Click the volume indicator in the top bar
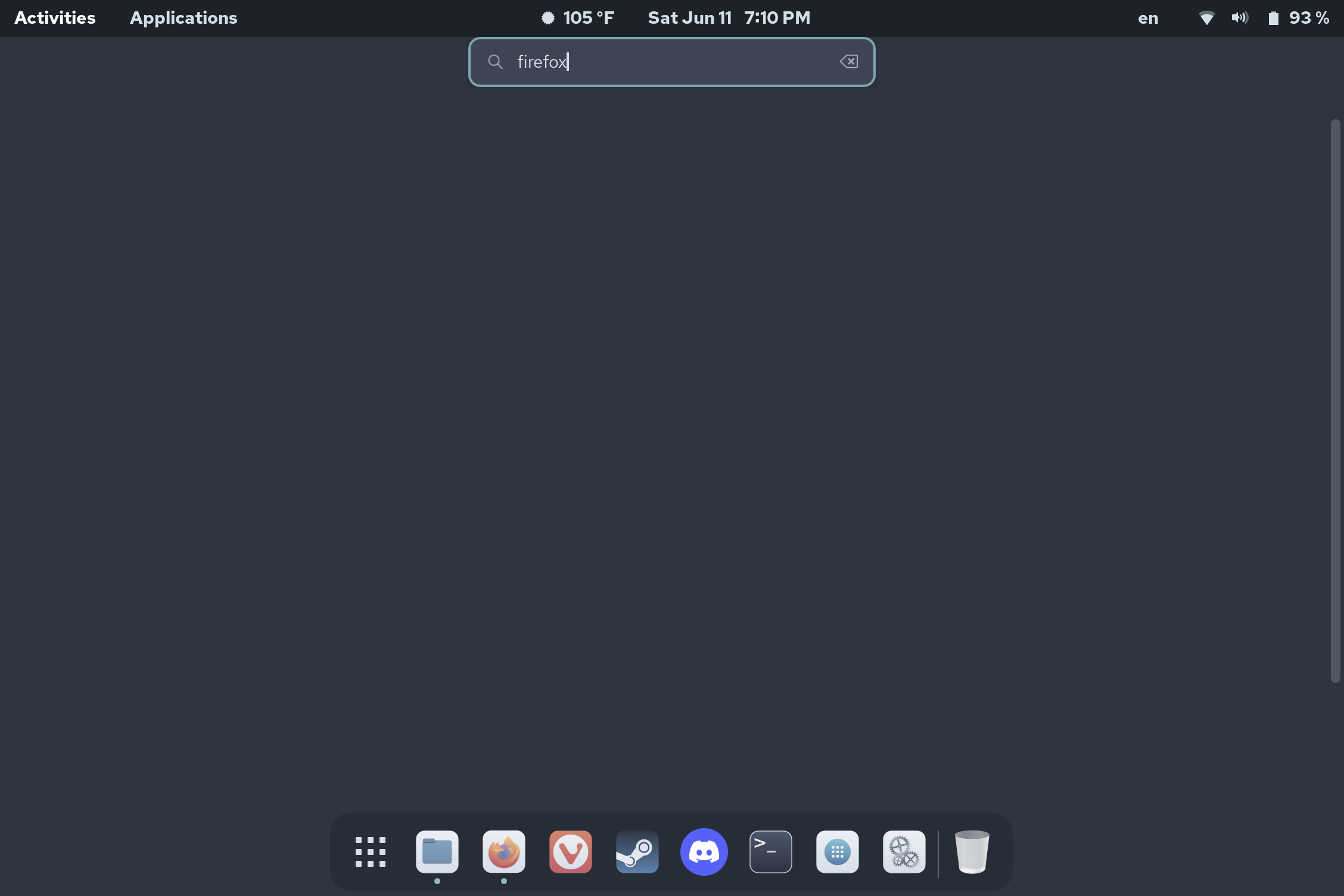 pos(1240,18)
